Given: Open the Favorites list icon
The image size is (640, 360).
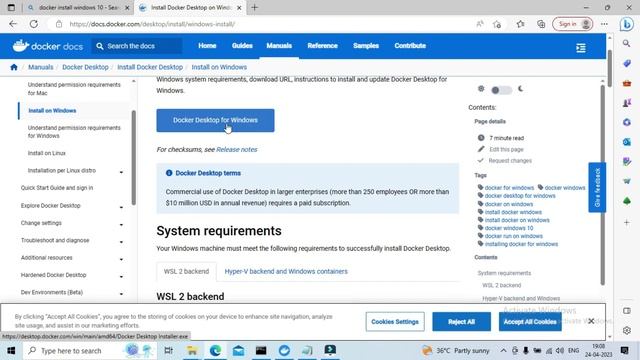Looking at the screenshot, I should point(520,24).
